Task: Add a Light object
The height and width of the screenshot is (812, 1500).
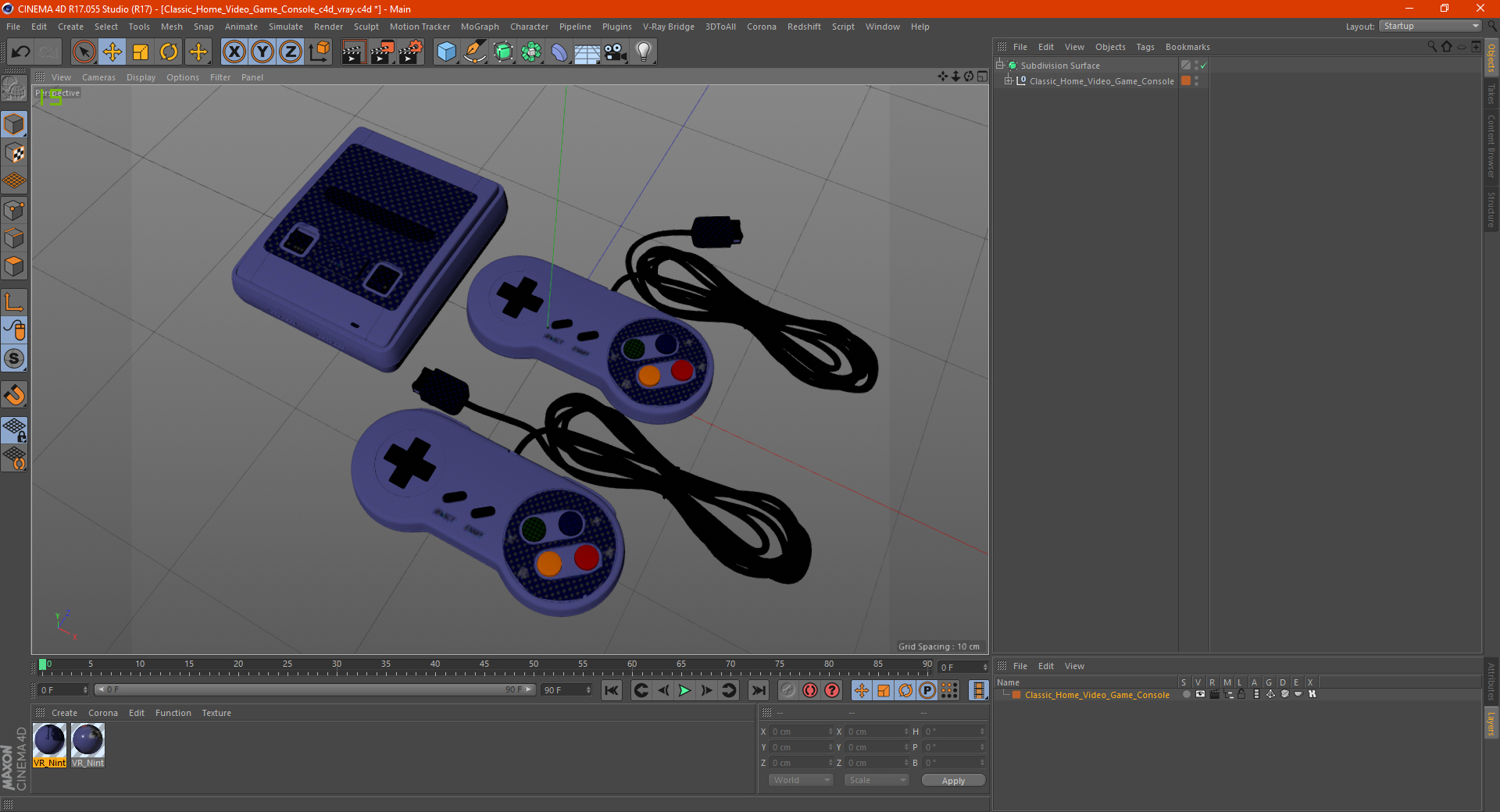Action: coord(644,52)
